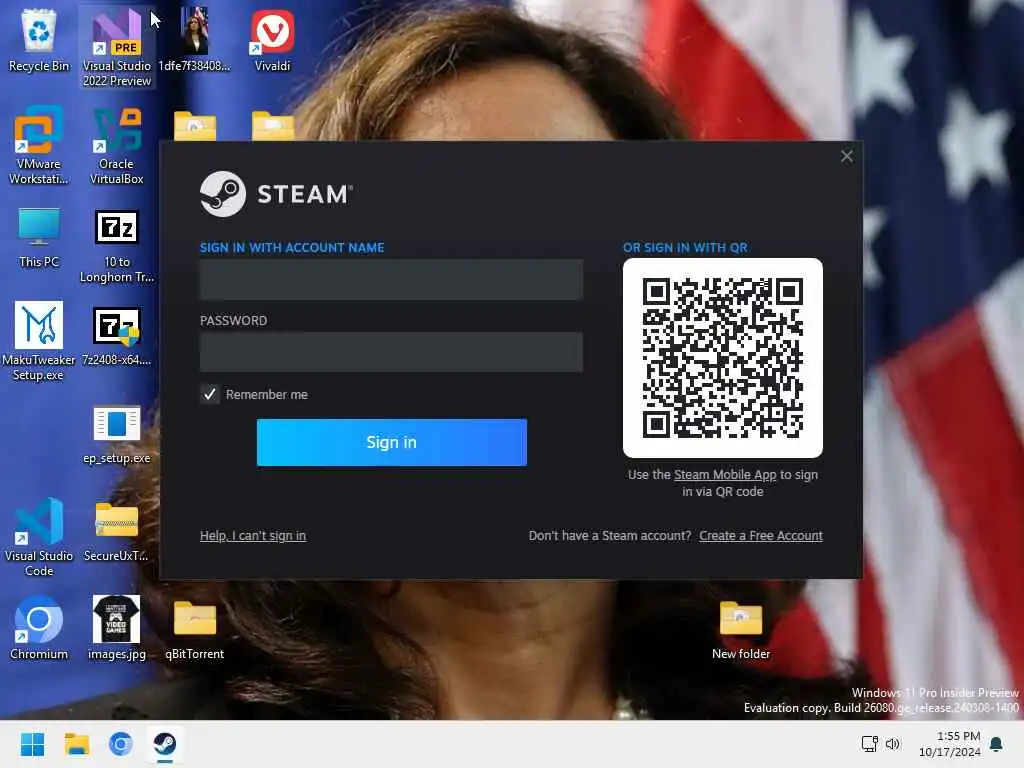Screen dimensions: 1024x768
Task: Select the 7z2408-x64 installer icon
Action: click(117, 334)
